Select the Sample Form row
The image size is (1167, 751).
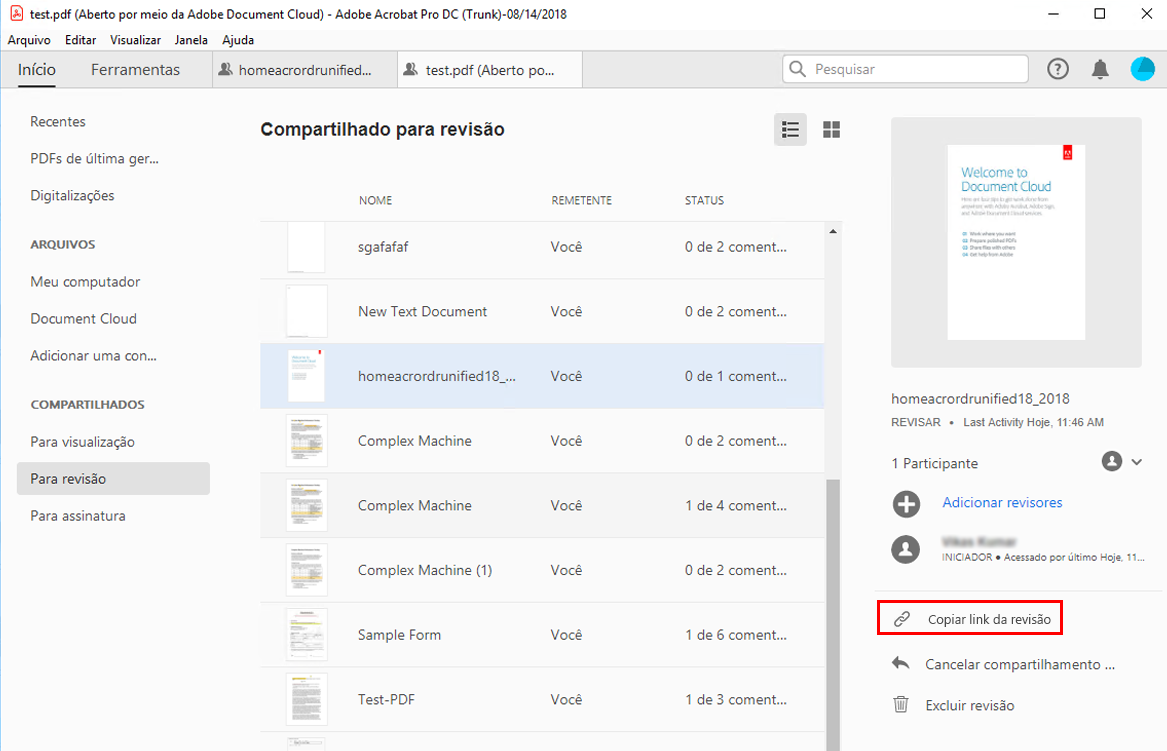coord(542,635)
